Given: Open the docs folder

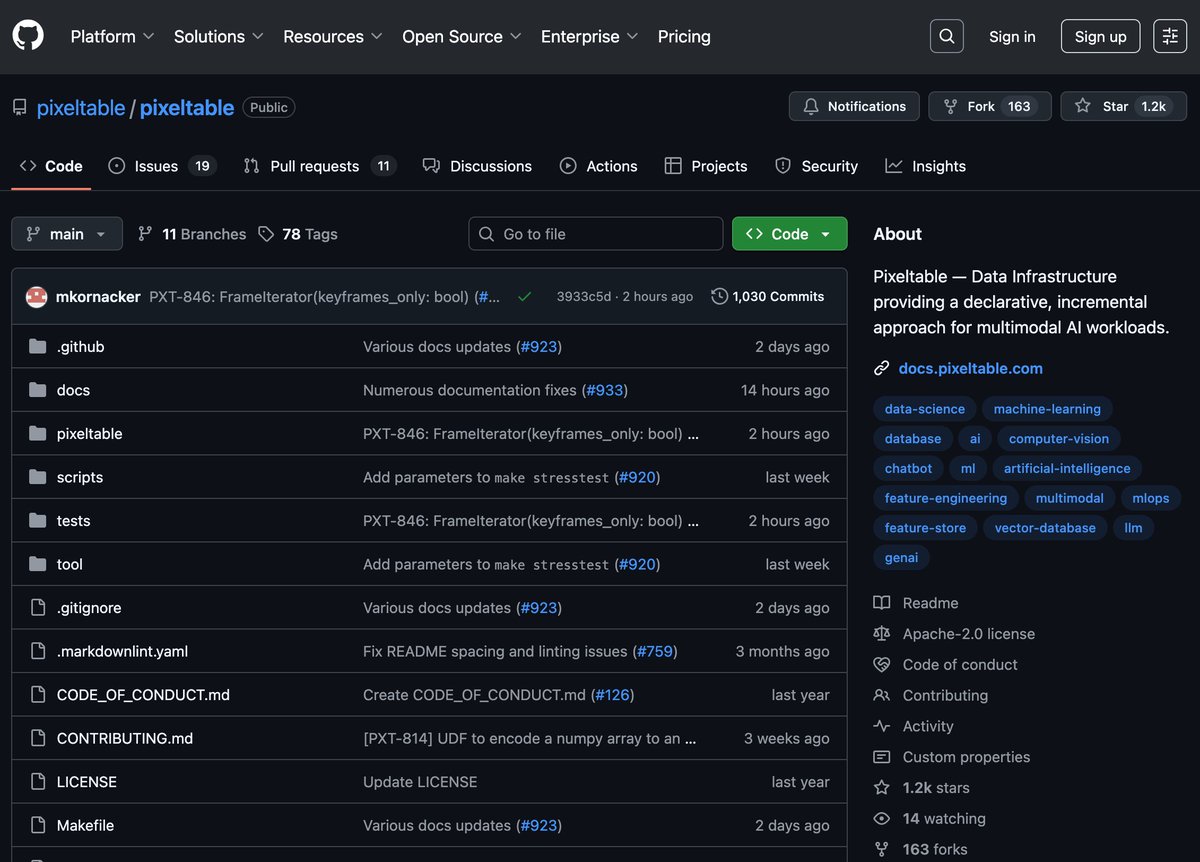Looking at the screenshot, I should click(73, 390).
